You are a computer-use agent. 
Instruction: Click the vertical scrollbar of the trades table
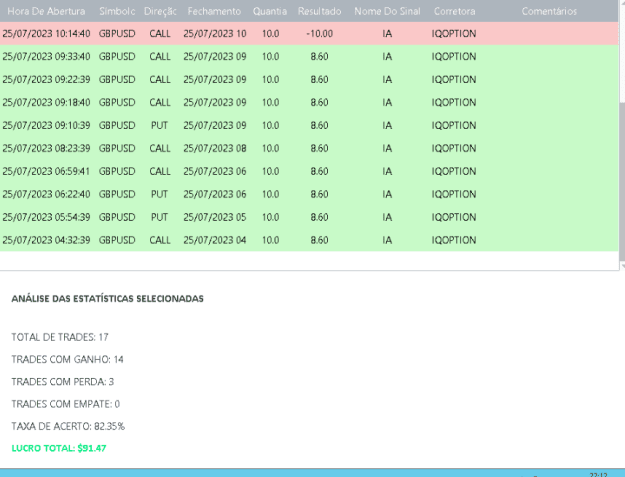tap(622, 135)
